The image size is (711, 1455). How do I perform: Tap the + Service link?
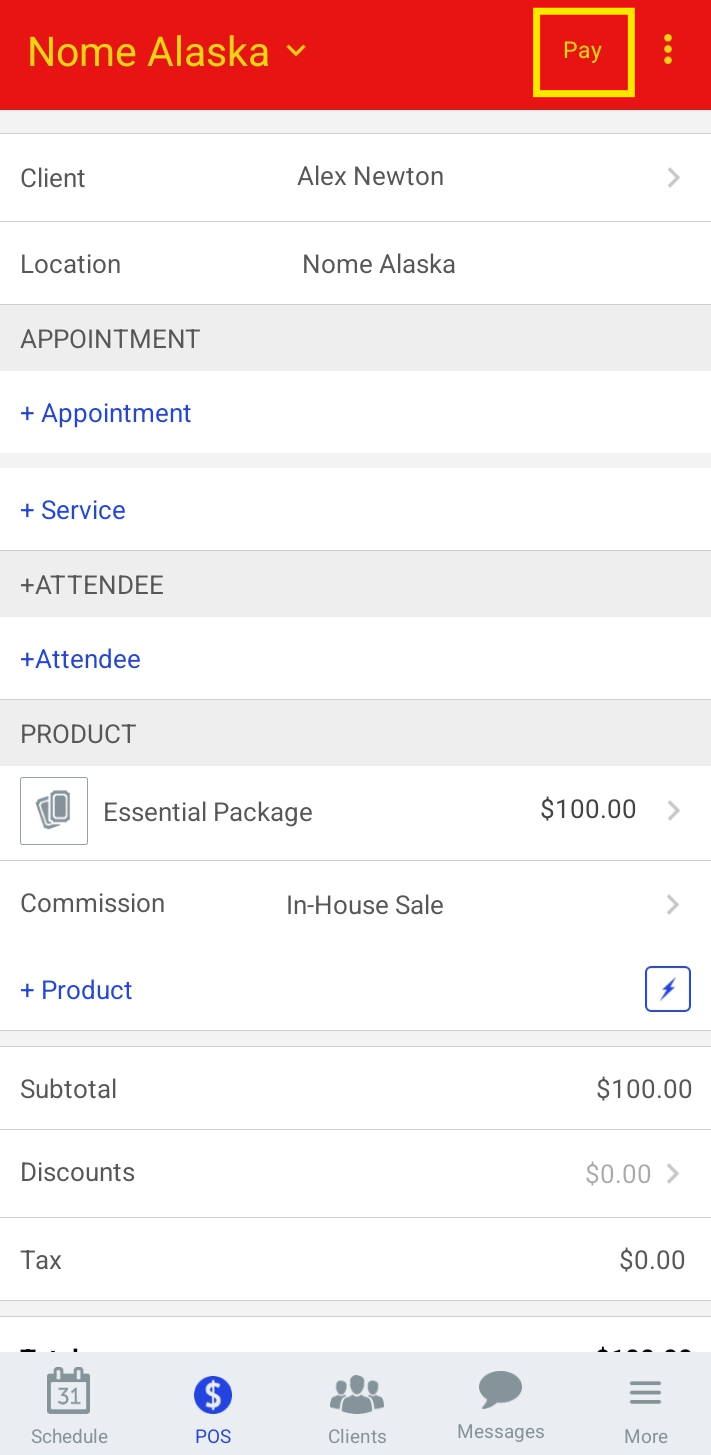(x=73, y=510)
